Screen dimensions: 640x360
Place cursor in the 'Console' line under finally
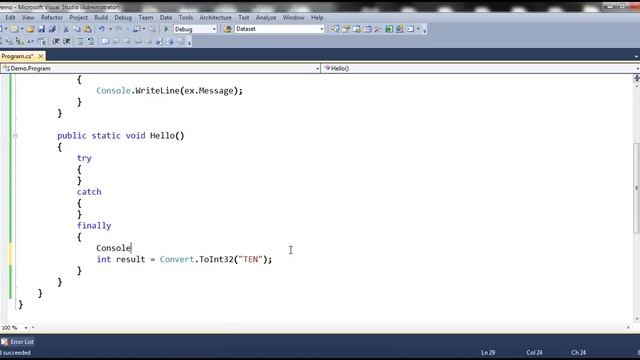pos(113,248)
